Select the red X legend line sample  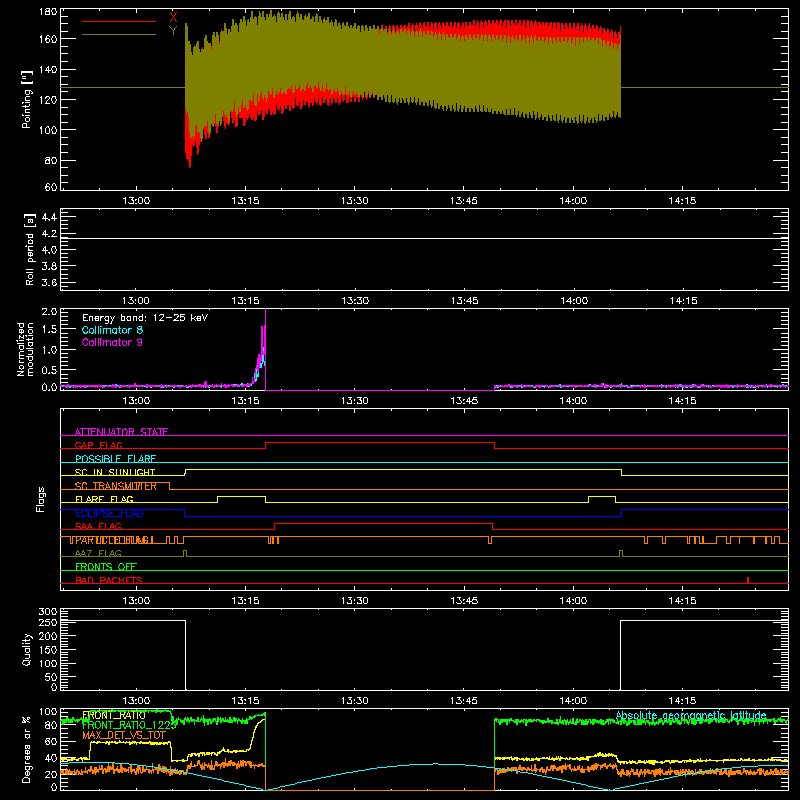coord(119,21)
